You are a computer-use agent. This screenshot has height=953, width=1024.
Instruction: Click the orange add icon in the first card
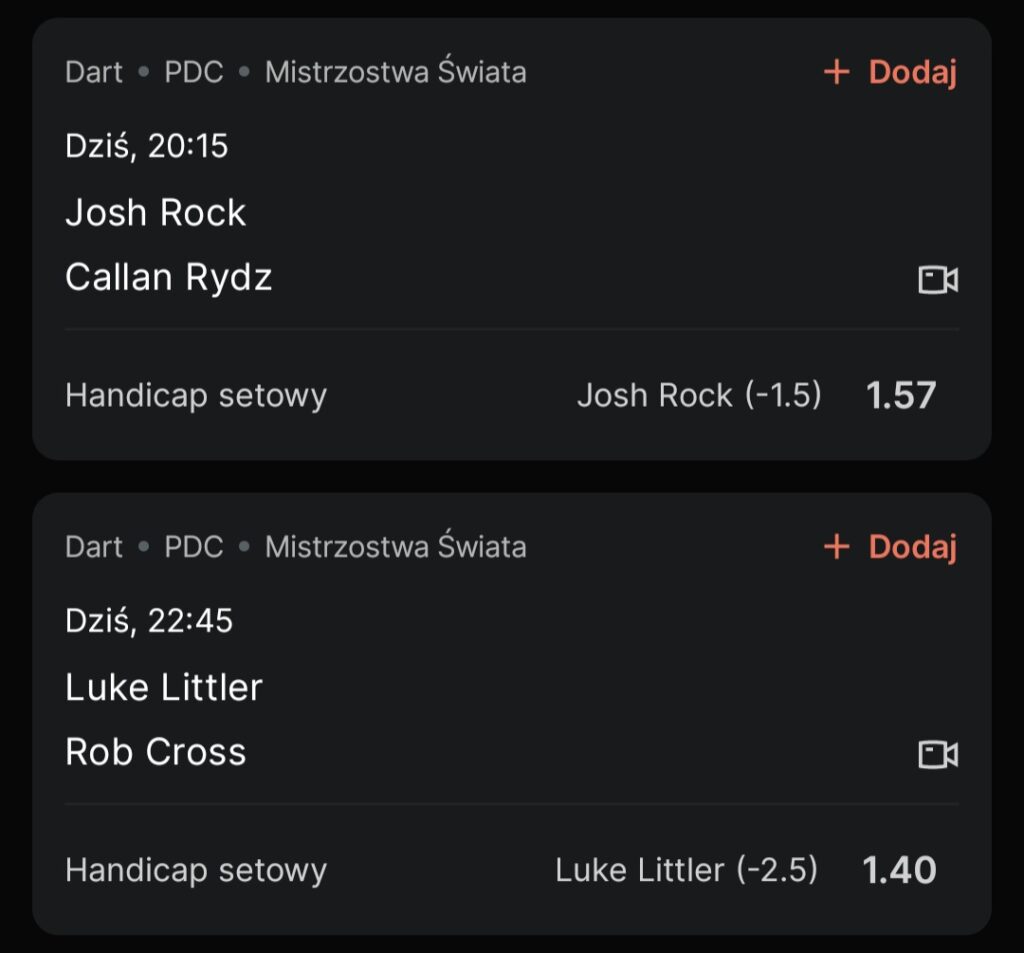836,73
